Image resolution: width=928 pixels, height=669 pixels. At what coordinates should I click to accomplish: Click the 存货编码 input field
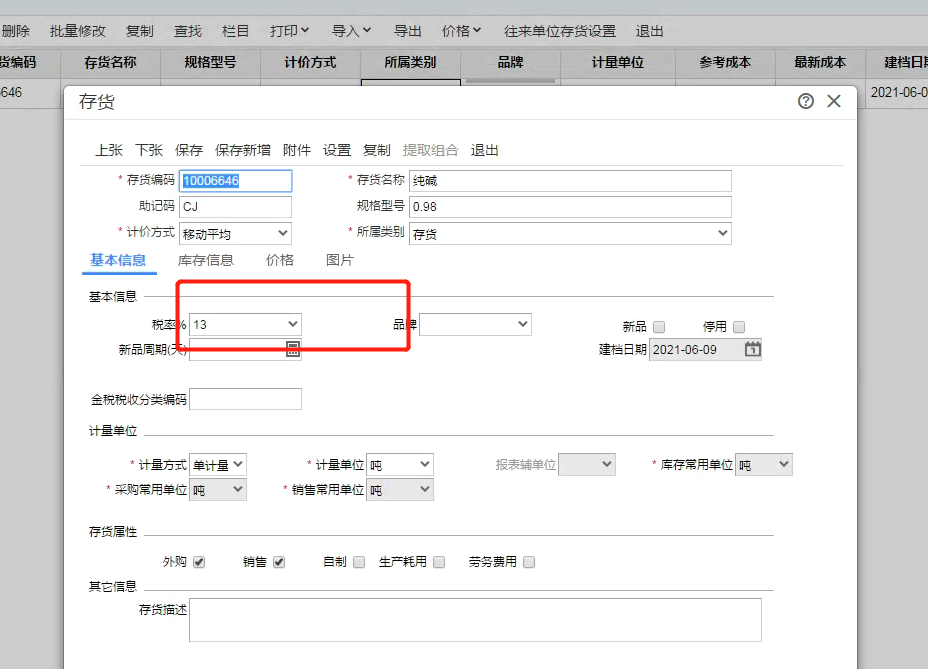pyautogui.click(x=236, y=181)
